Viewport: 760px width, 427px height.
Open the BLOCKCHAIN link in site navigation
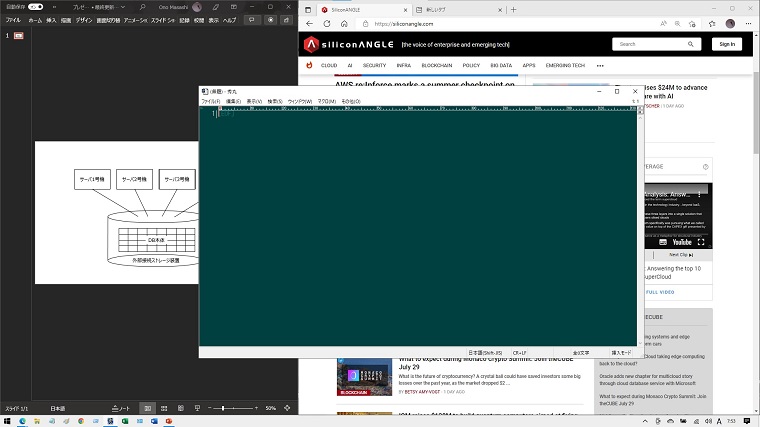pos(437,65)
